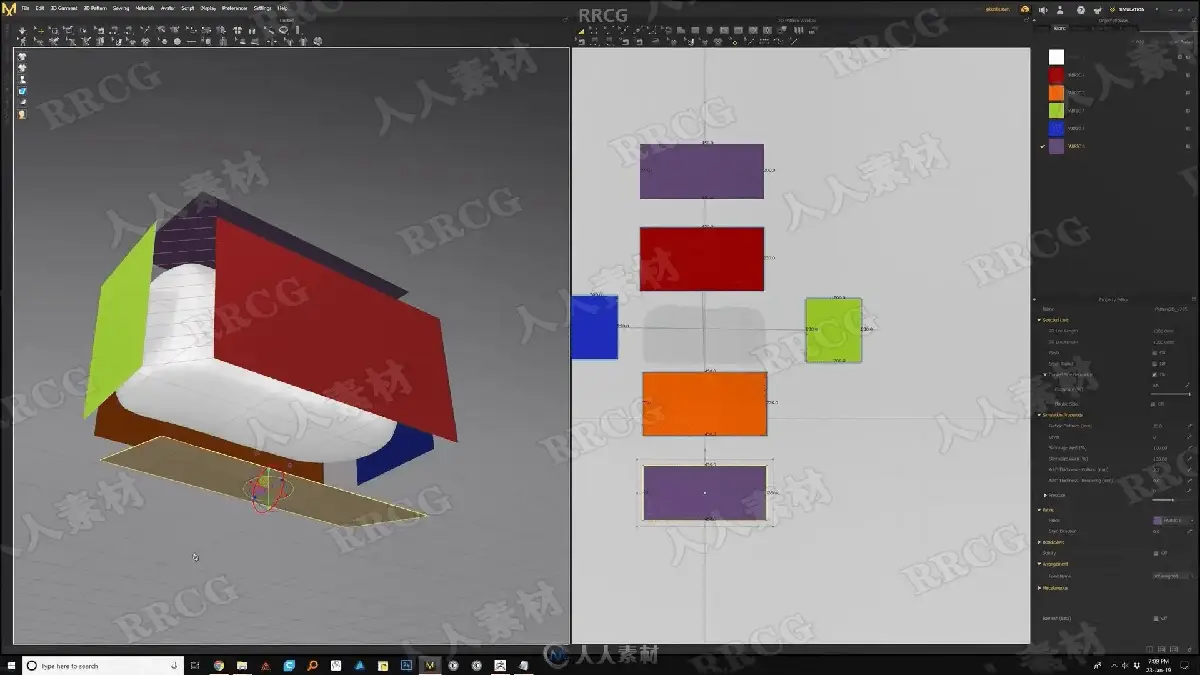
Task: Select the red pattern piece in 2D window
Action: 702,259
